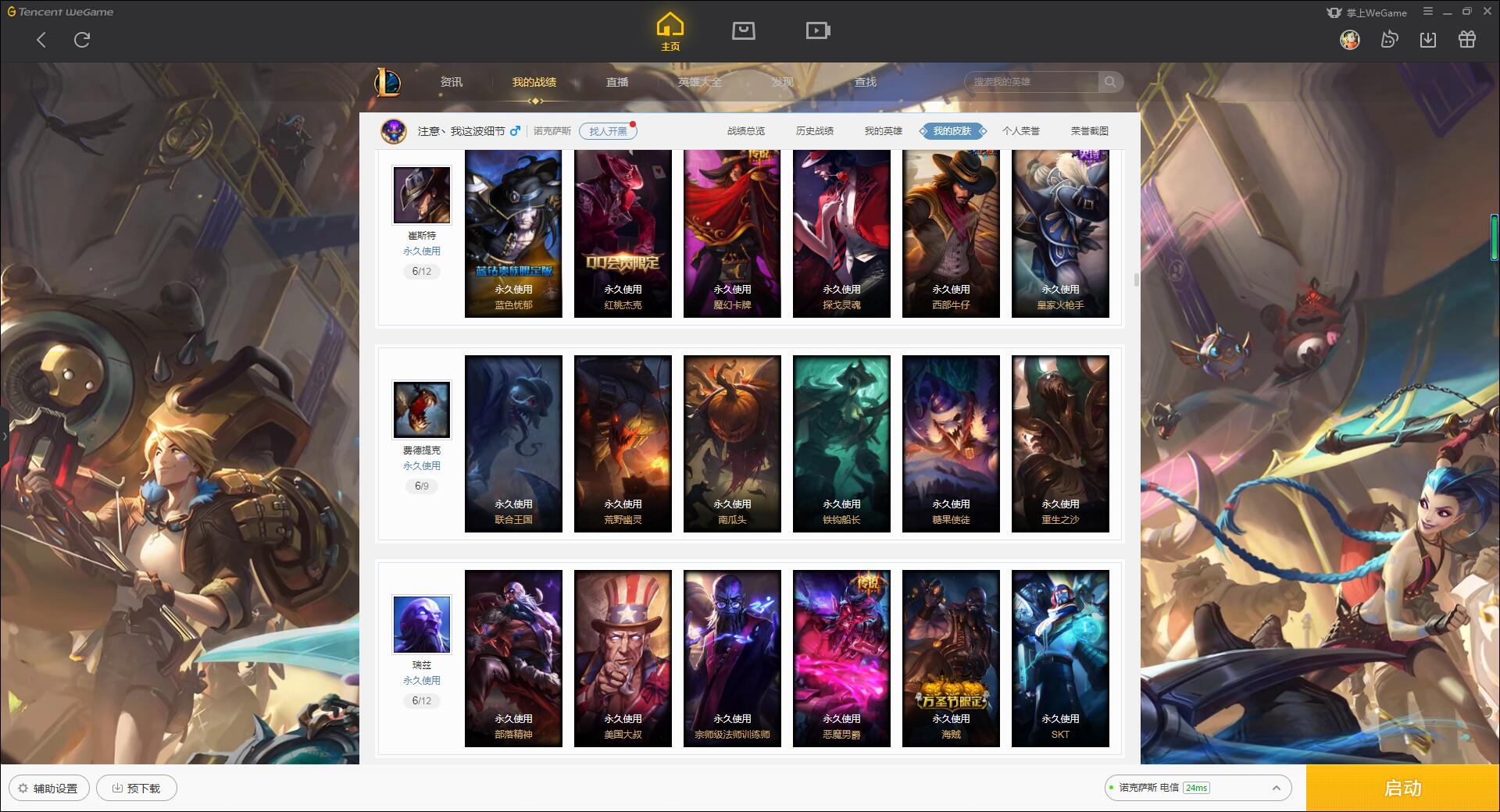Image resolution: width=1500 pixels, height=812 pixels.
Task: Switch to the 发现 tab
Action: [x=783, y=82]
